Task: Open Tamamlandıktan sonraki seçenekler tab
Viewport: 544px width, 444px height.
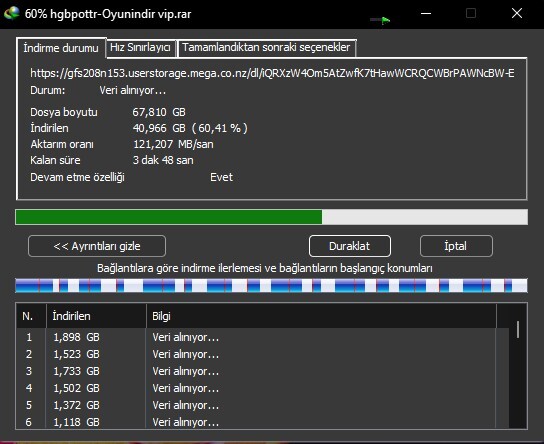Action: coord(266,48)
